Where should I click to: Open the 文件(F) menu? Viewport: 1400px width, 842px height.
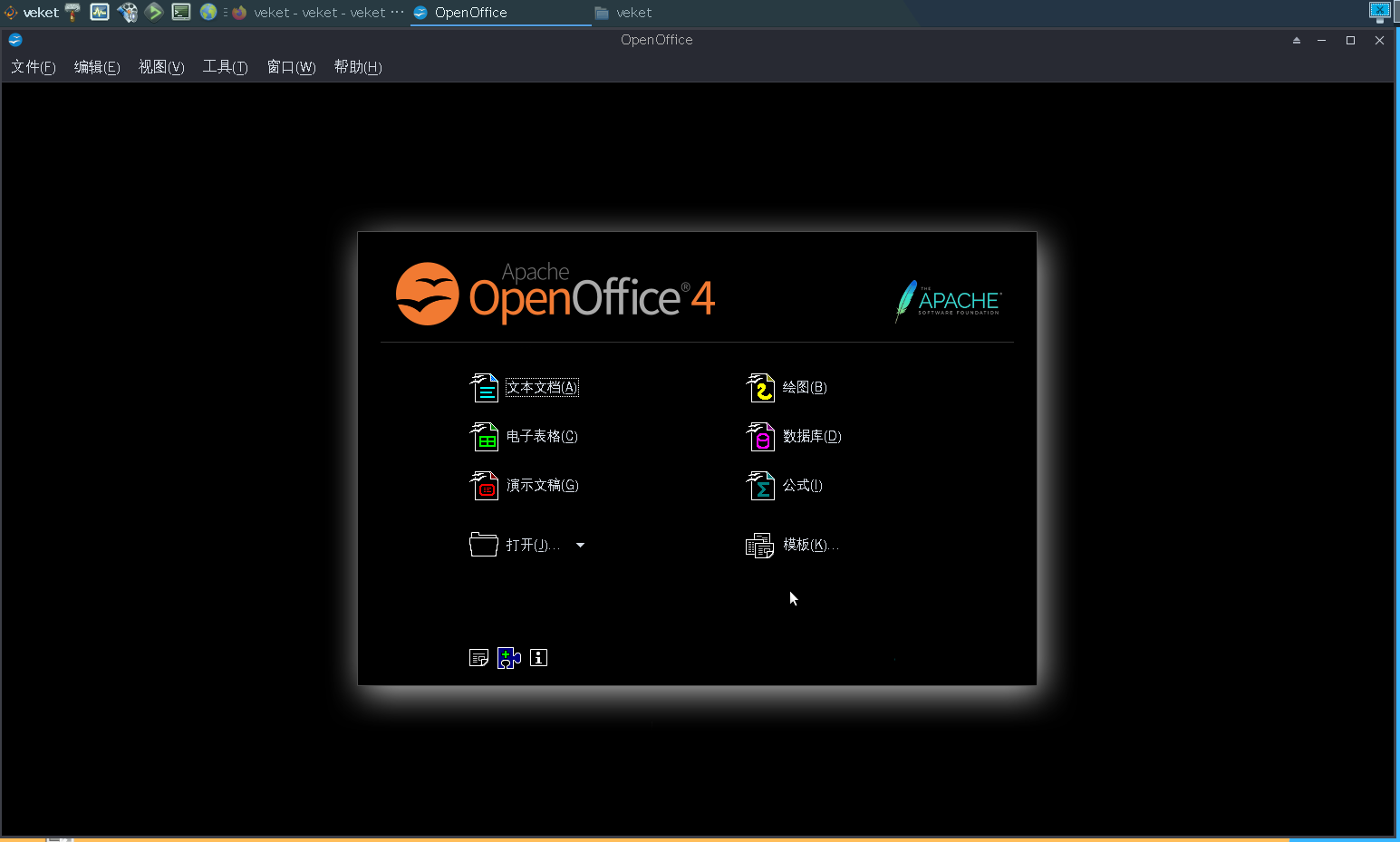(34, 67)
